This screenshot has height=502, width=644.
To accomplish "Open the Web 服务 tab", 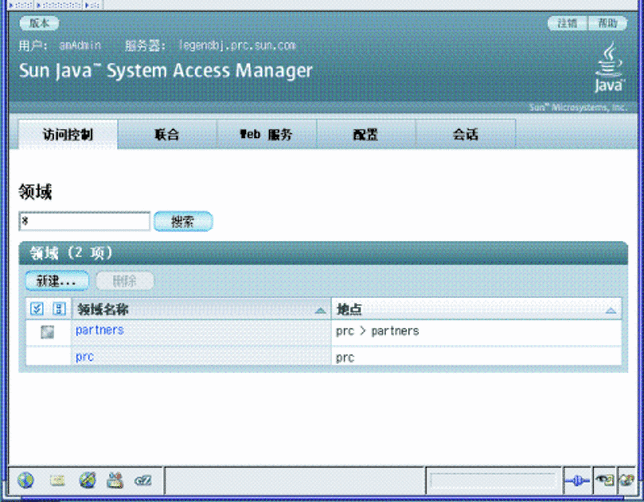I will (267, 134).
